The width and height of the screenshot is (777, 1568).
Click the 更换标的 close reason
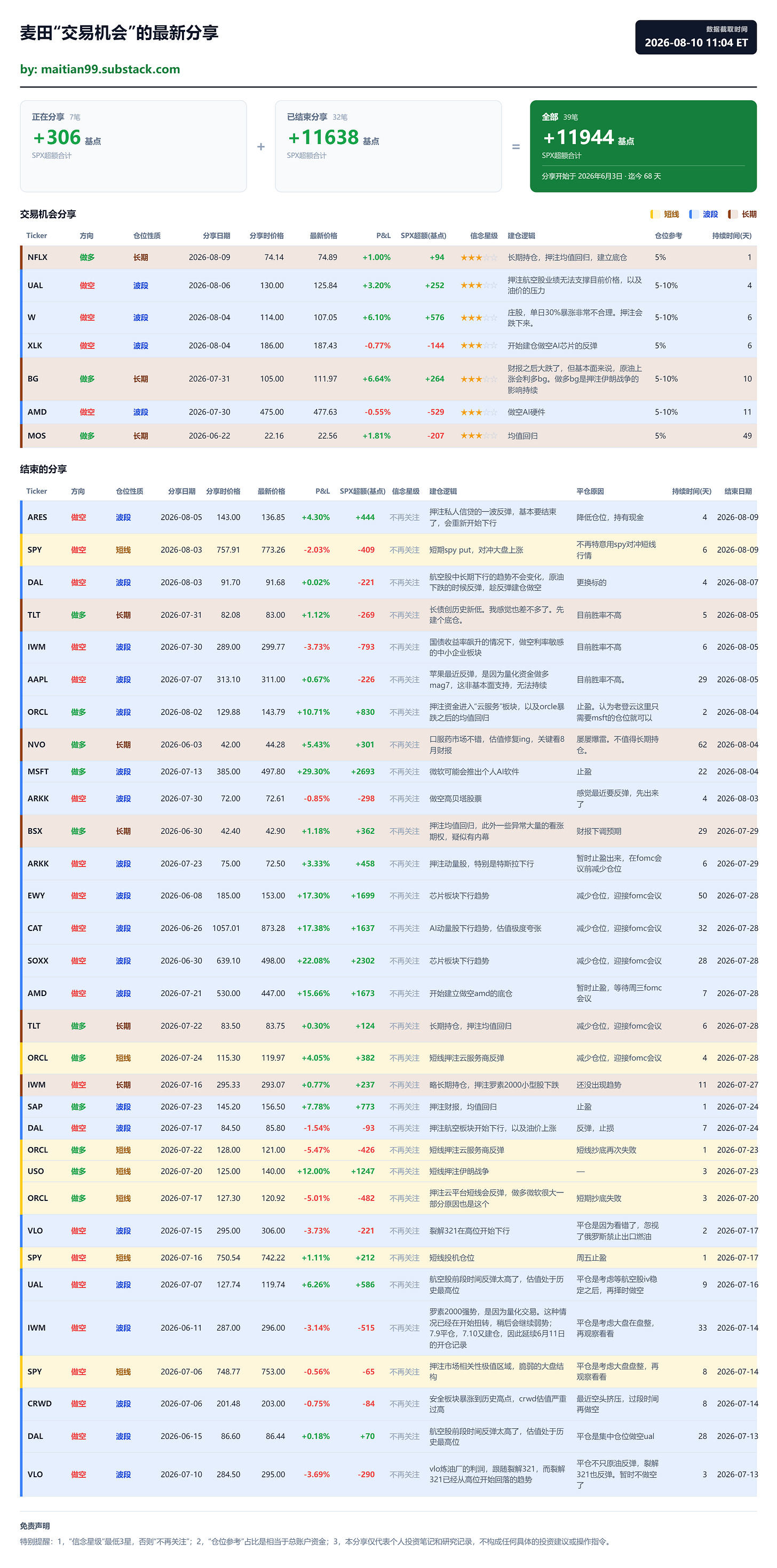tap(591, 583)
